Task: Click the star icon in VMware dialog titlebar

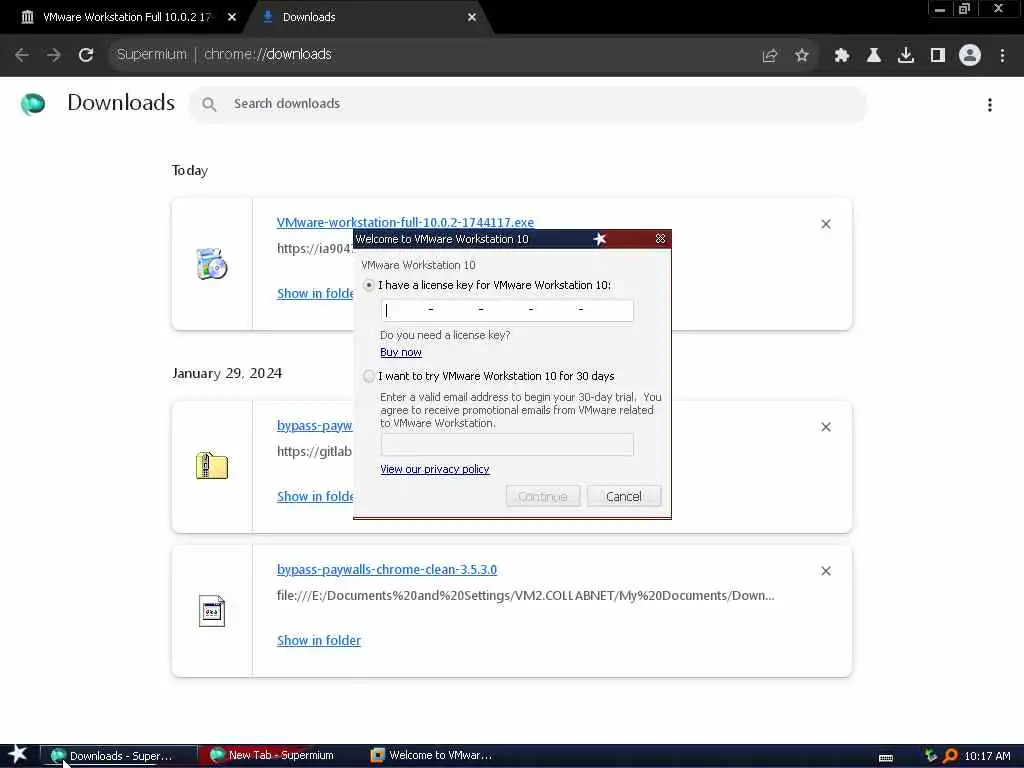Action: [600, 239]
